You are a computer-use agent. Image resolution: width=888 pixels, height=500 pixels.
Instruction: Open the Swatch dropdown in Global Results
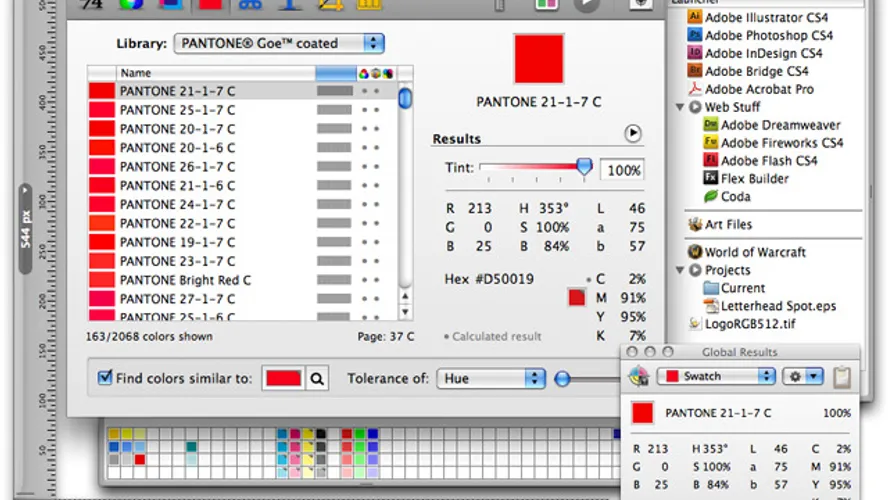coord(716,377)
